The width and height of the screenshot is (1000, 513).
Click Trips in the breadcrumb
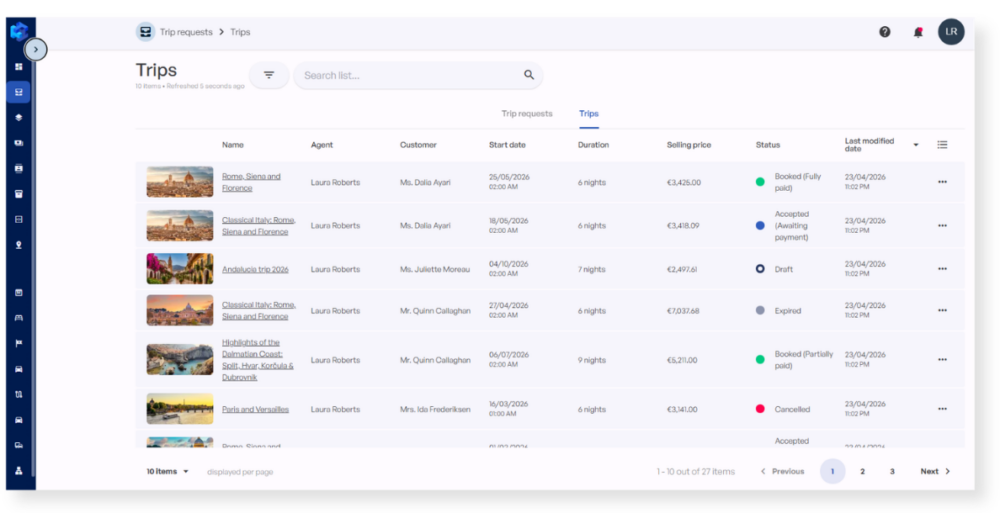[x=240, y=32]
